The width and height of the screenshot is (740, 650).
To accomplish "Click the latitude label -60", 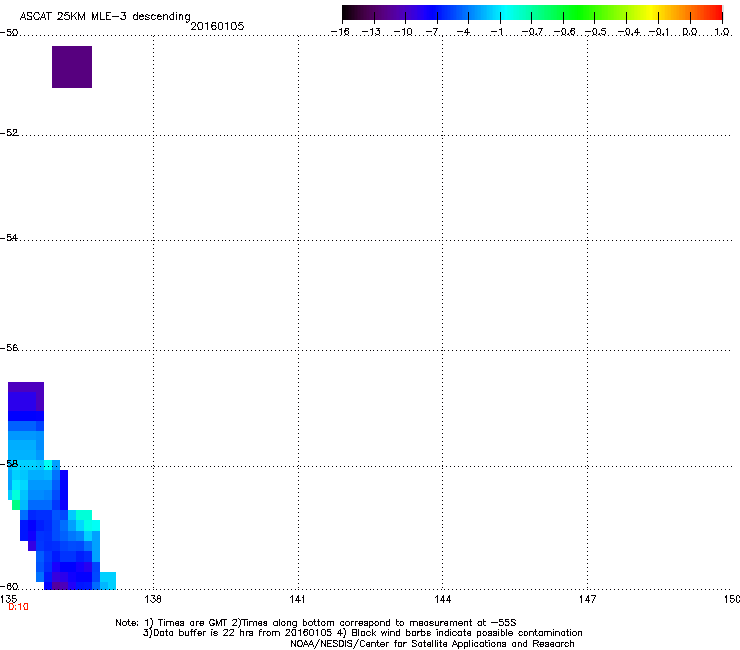I will (x=9, y=587).
